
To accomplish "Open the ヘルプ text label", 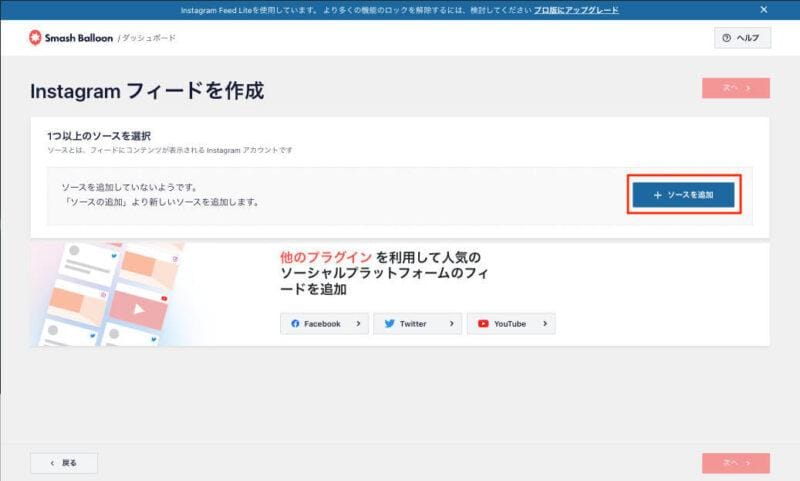I will coord(747,38).
